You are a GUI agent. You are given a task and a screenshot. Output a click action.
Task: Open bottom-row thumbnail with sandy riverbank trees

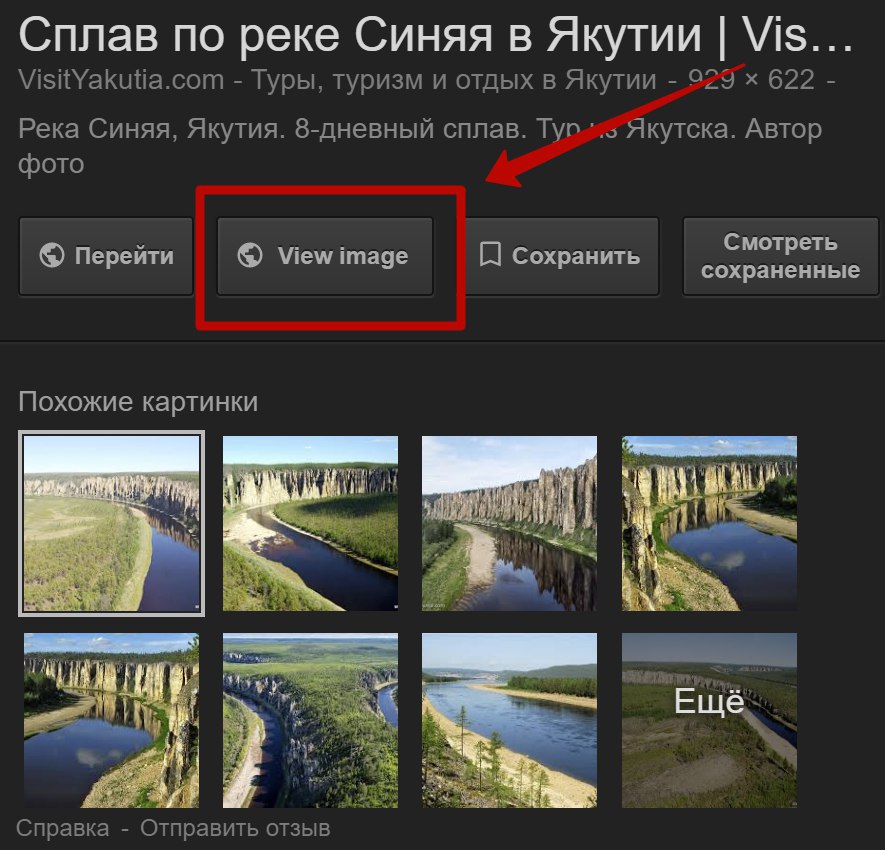(x=510, y=720)
